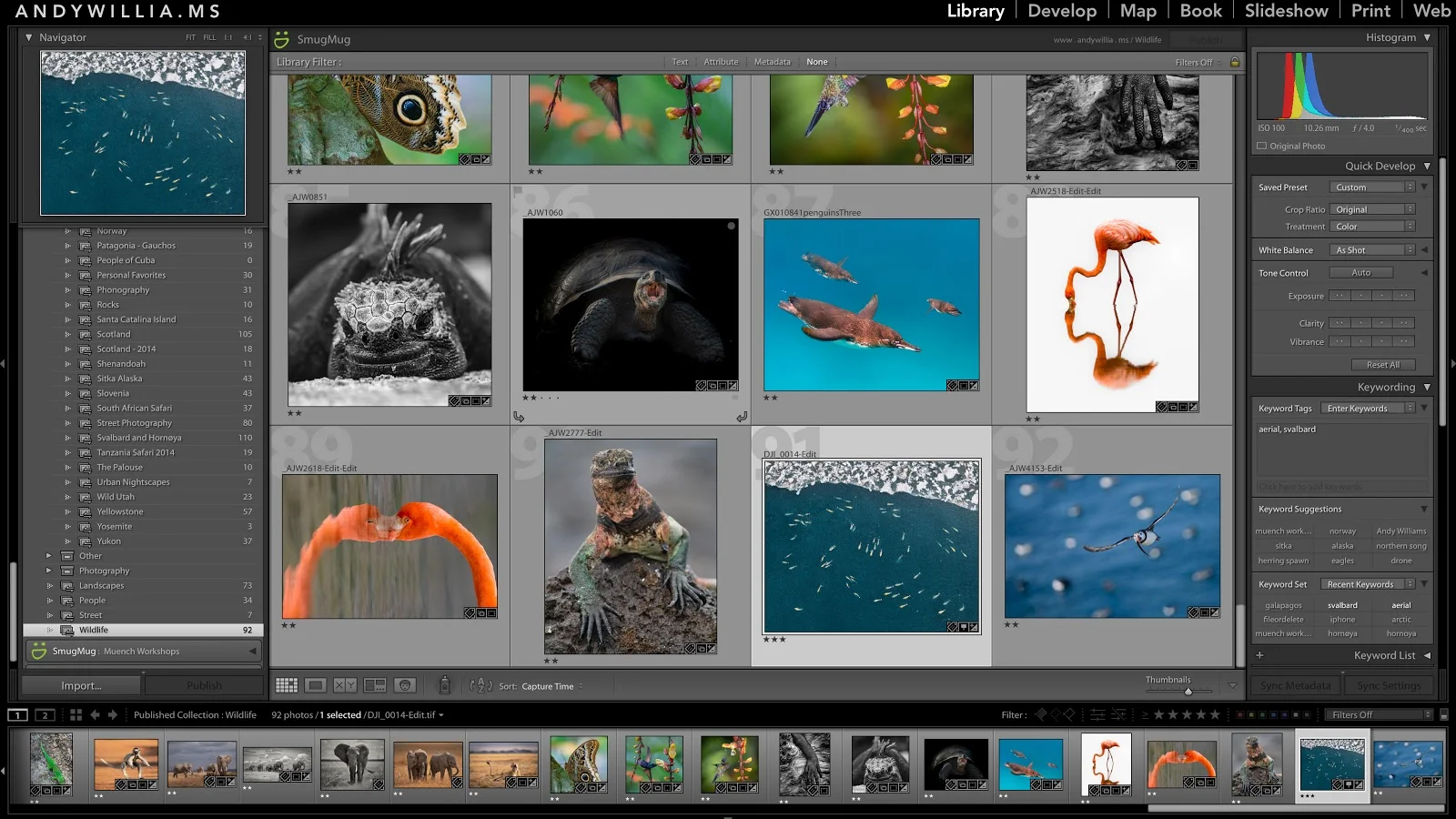Toggle yellow color label filter
Screen dimensions: 1456x819
pyautogui.click(x=1252, y=714)
